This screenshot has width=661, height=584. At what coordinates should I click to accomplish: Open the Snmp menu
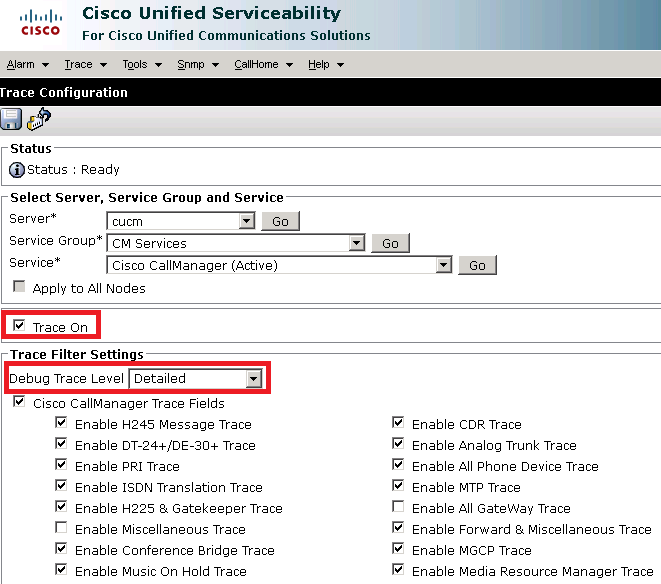coord(198,65)
